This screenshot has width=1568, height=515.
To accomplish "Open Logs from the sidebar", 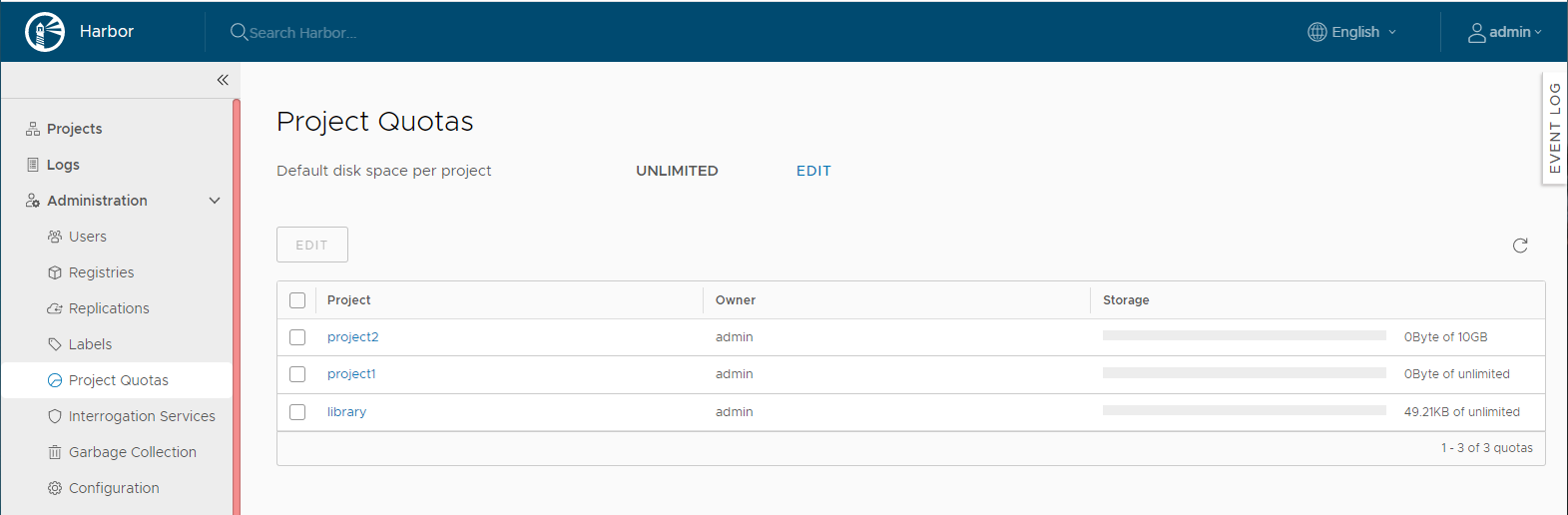I will pos(63,165).
